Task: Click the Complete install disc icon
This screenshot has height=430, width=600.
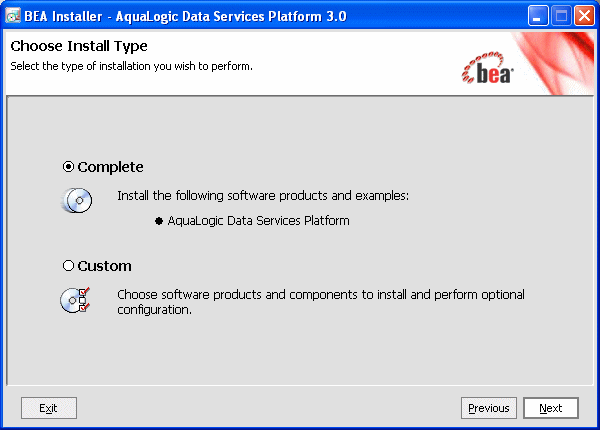Action: tap(77, 200)
